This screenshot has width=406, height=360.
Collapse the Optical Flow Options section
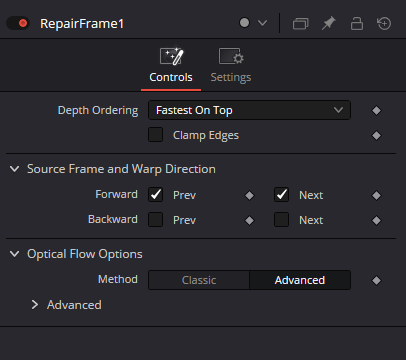[x=14, y=254]
